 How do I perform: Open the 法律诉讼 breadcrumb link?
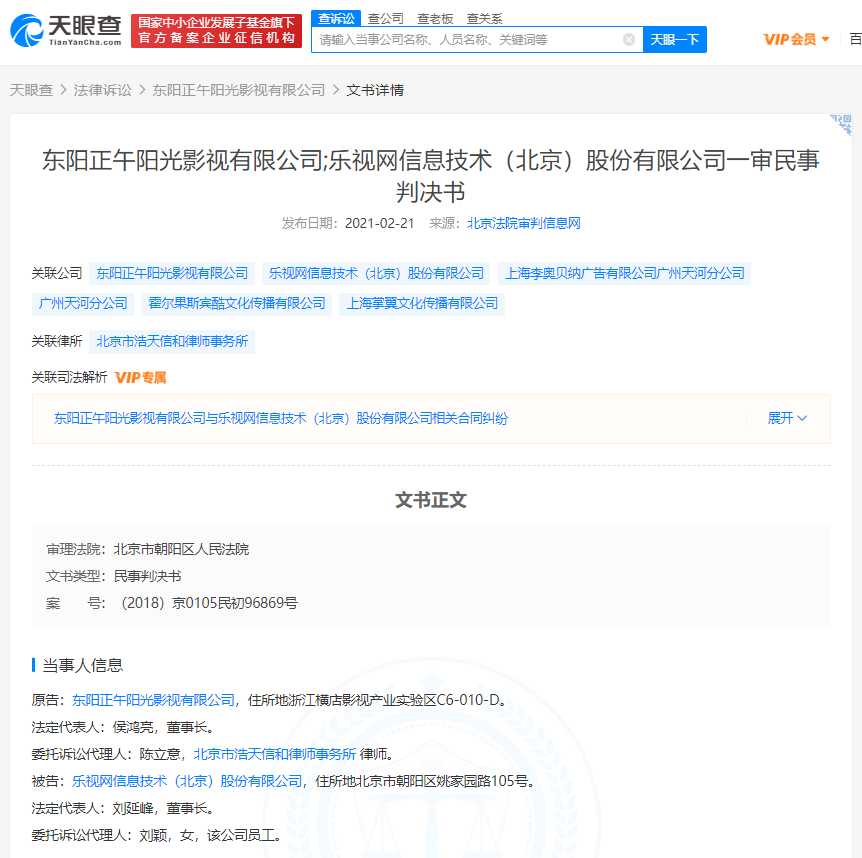coord(103,90)
